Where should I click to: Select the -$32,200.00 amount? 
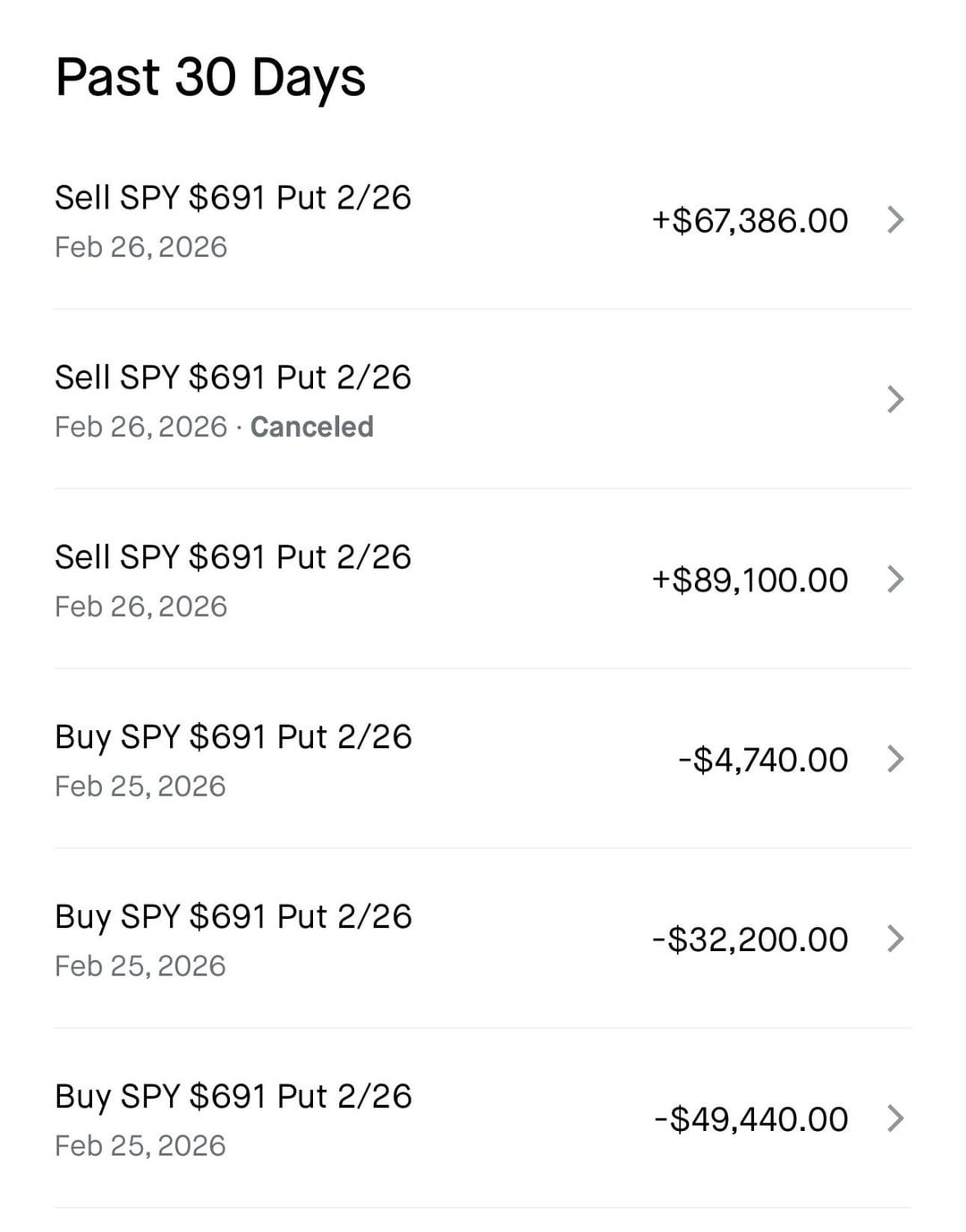click(x=750, y=939)
